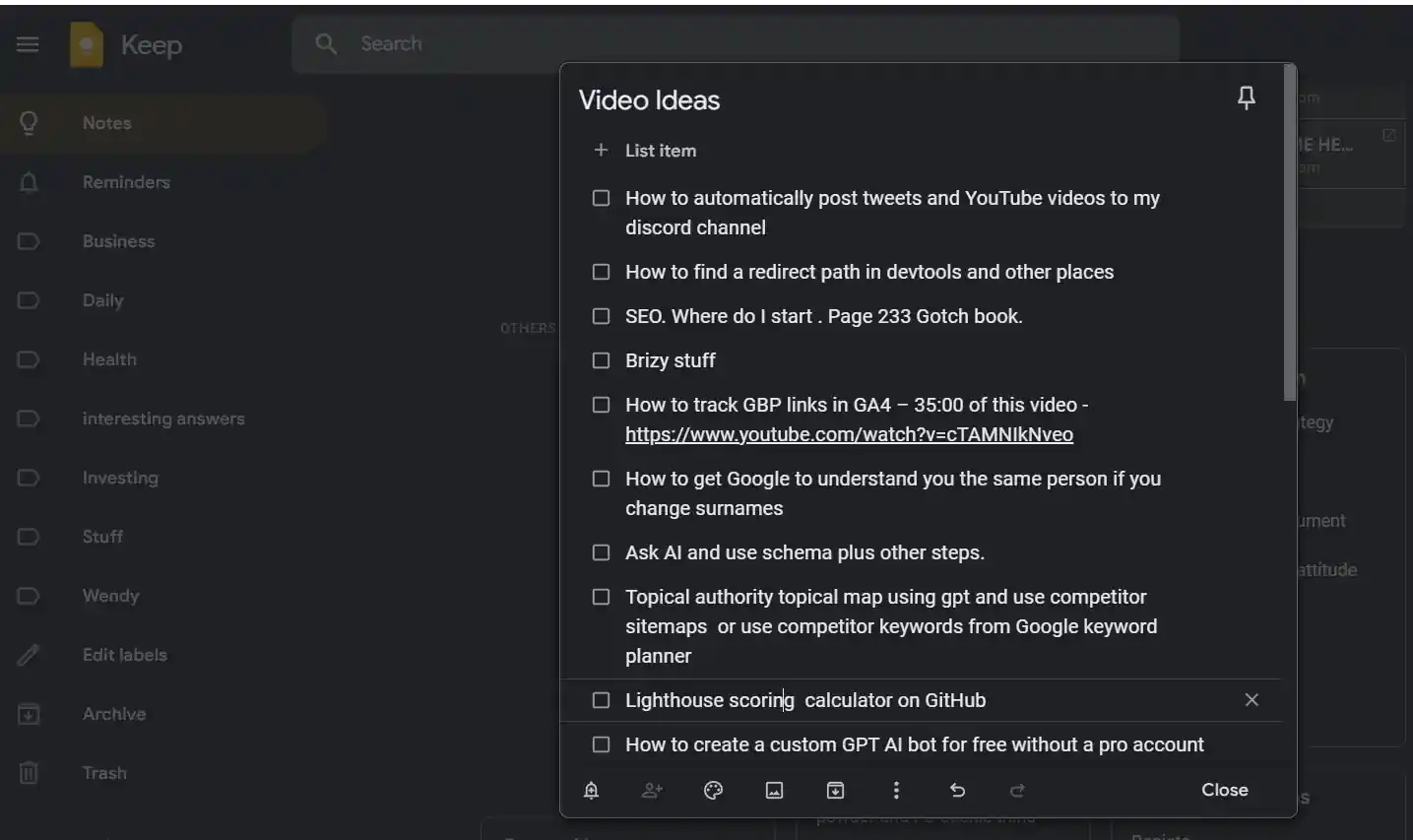
Task: Click the Redo arrow icon
Action: coord(1018,790)
